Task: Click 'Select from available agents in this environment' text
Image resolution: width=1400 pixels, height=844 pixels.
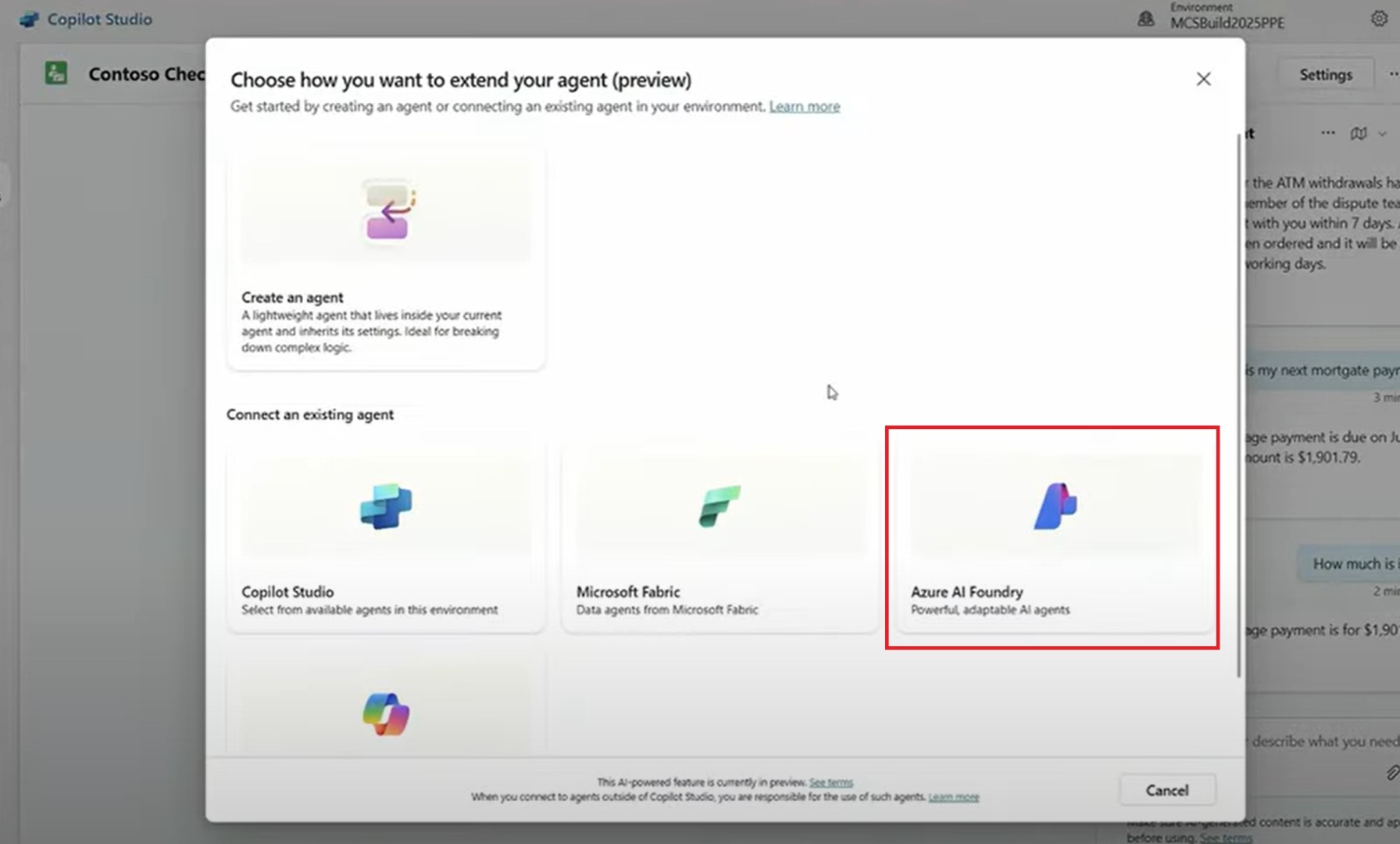Action: (370, 610)
